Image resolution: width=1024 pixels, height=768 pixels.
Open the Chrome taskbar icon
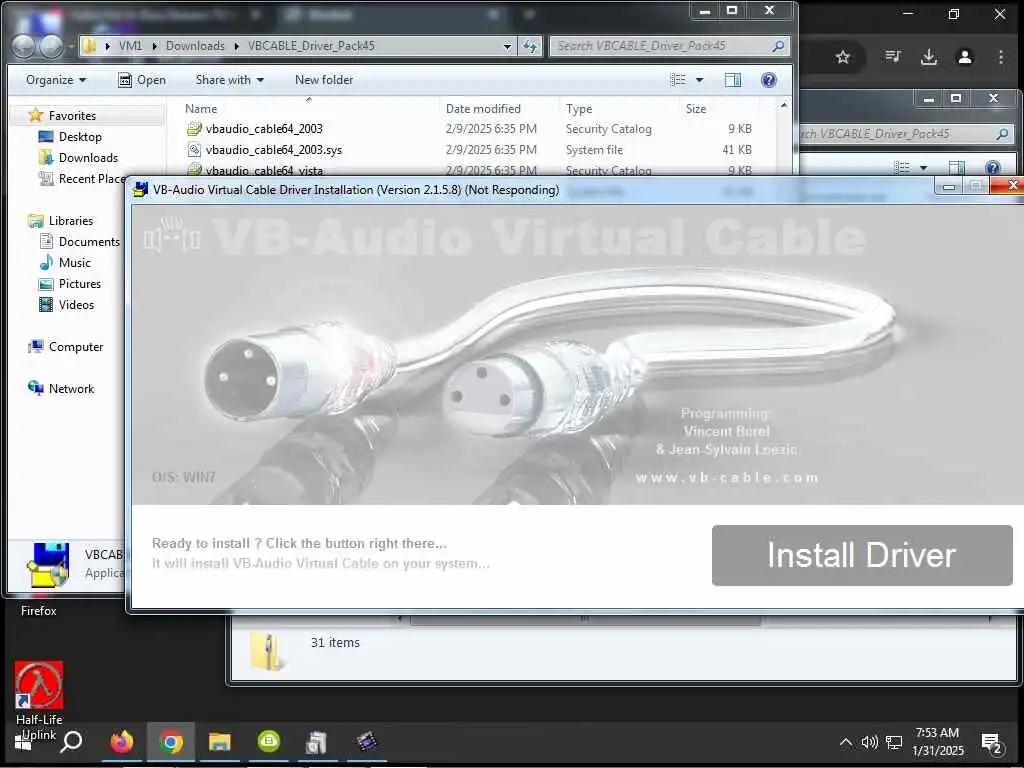coord(171,742)
